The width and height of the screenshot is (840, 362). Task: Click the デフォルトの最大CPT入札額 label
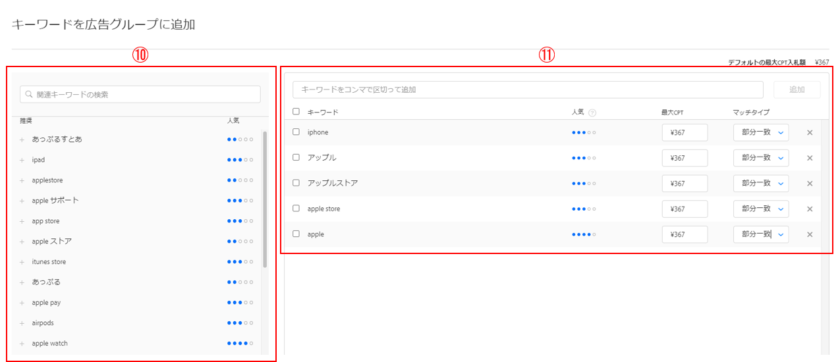point(768,62)
